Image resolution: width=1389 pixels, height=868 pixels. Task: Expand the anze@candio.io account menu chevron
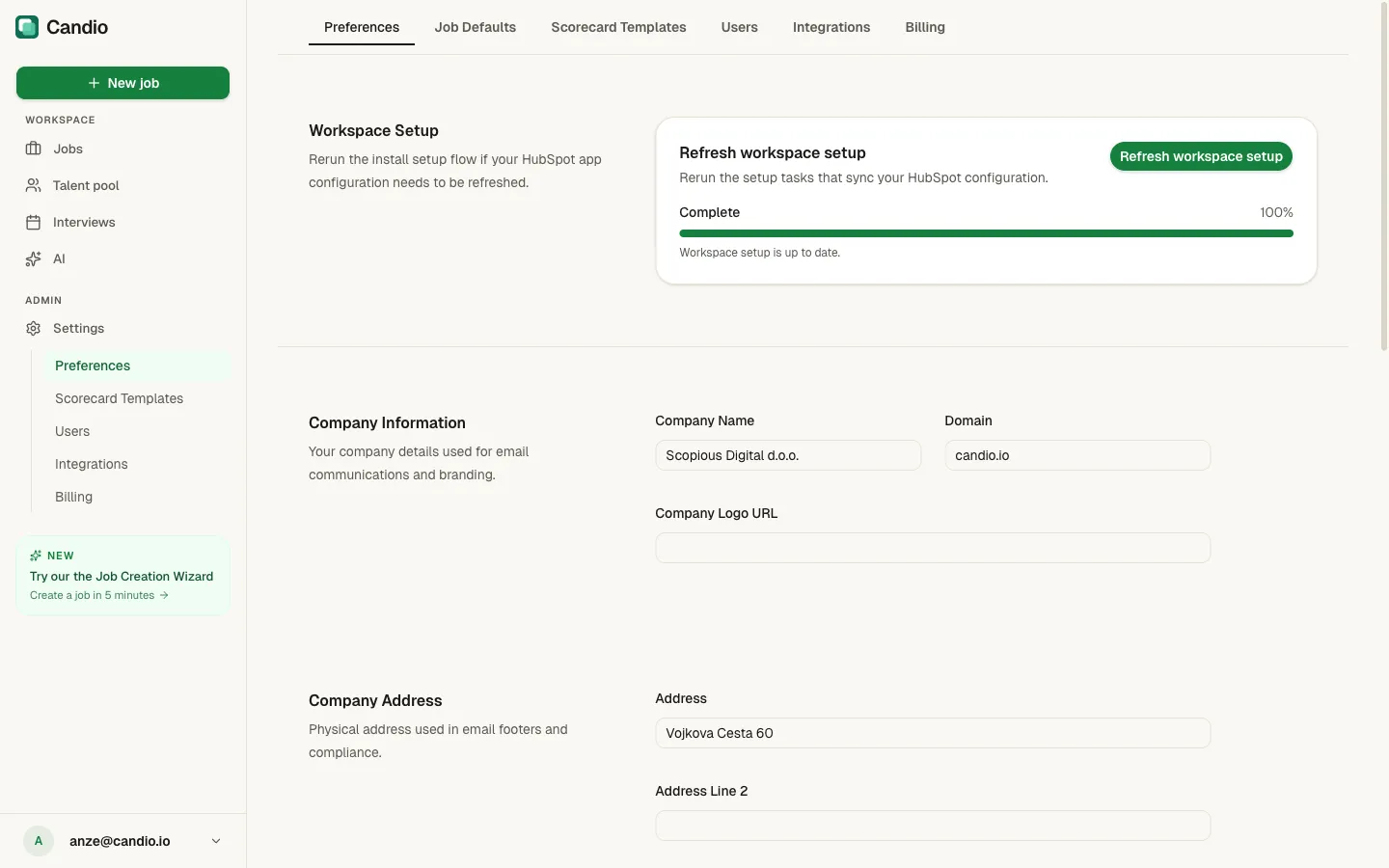(x=216, y=841)
